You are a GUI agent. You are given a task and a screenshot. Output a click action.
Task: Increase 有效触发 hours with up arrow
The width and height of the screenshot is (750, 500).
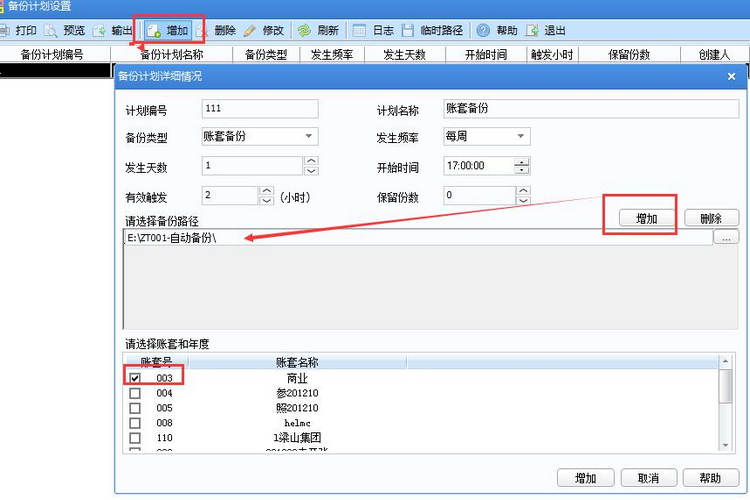(x=266, y=191)
